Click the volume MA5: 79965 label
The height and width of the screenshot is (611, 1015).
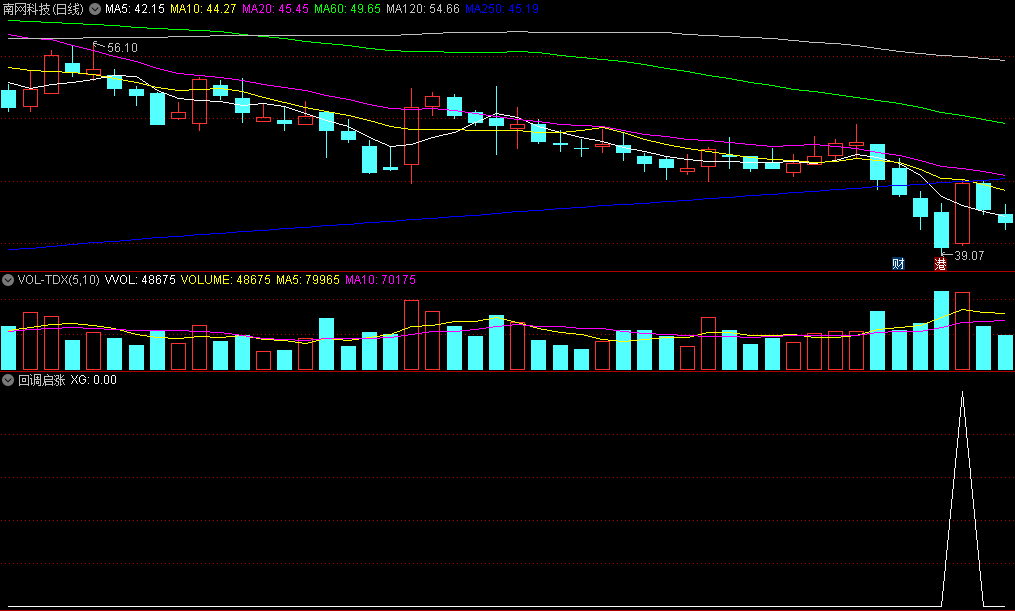tap(307, 280)
